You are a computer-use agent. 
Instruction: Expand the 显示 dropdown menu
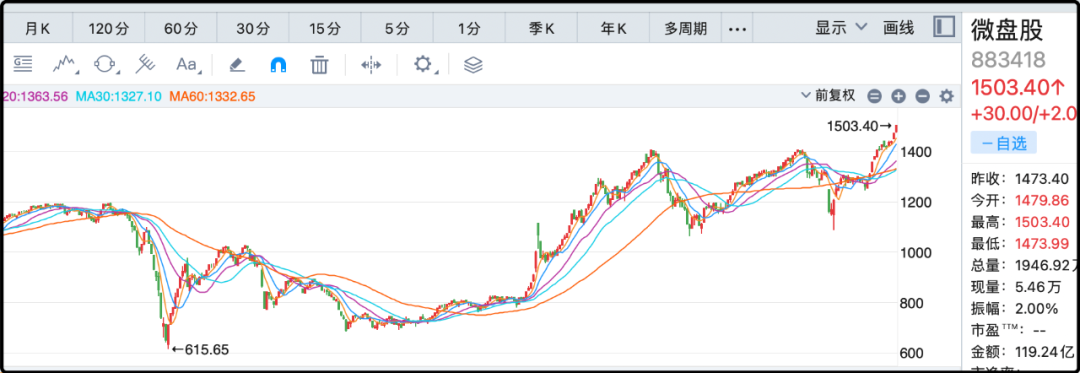(841, 28)
